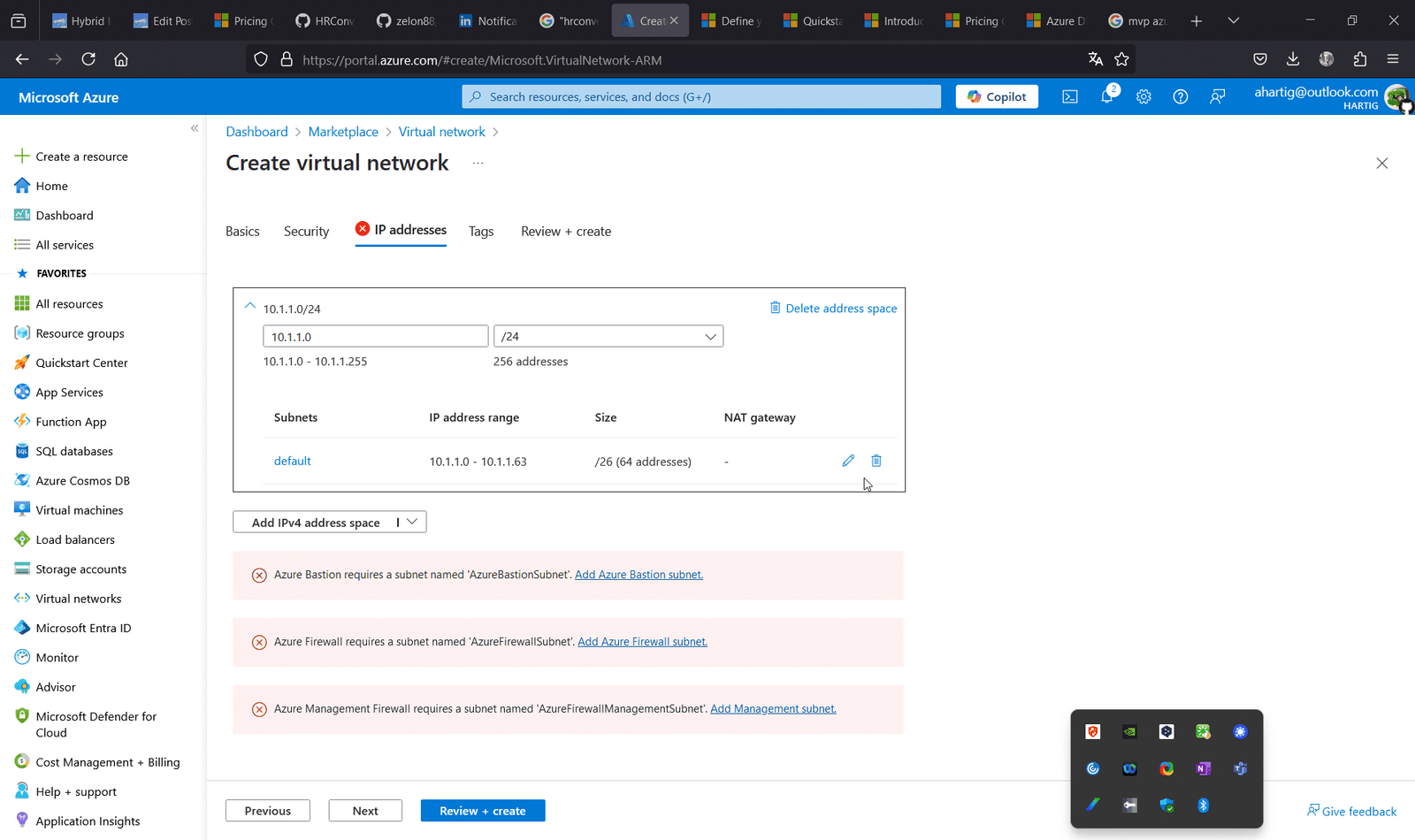
Task: Launch Copilot from the top bar
Action: pos(997,96)
